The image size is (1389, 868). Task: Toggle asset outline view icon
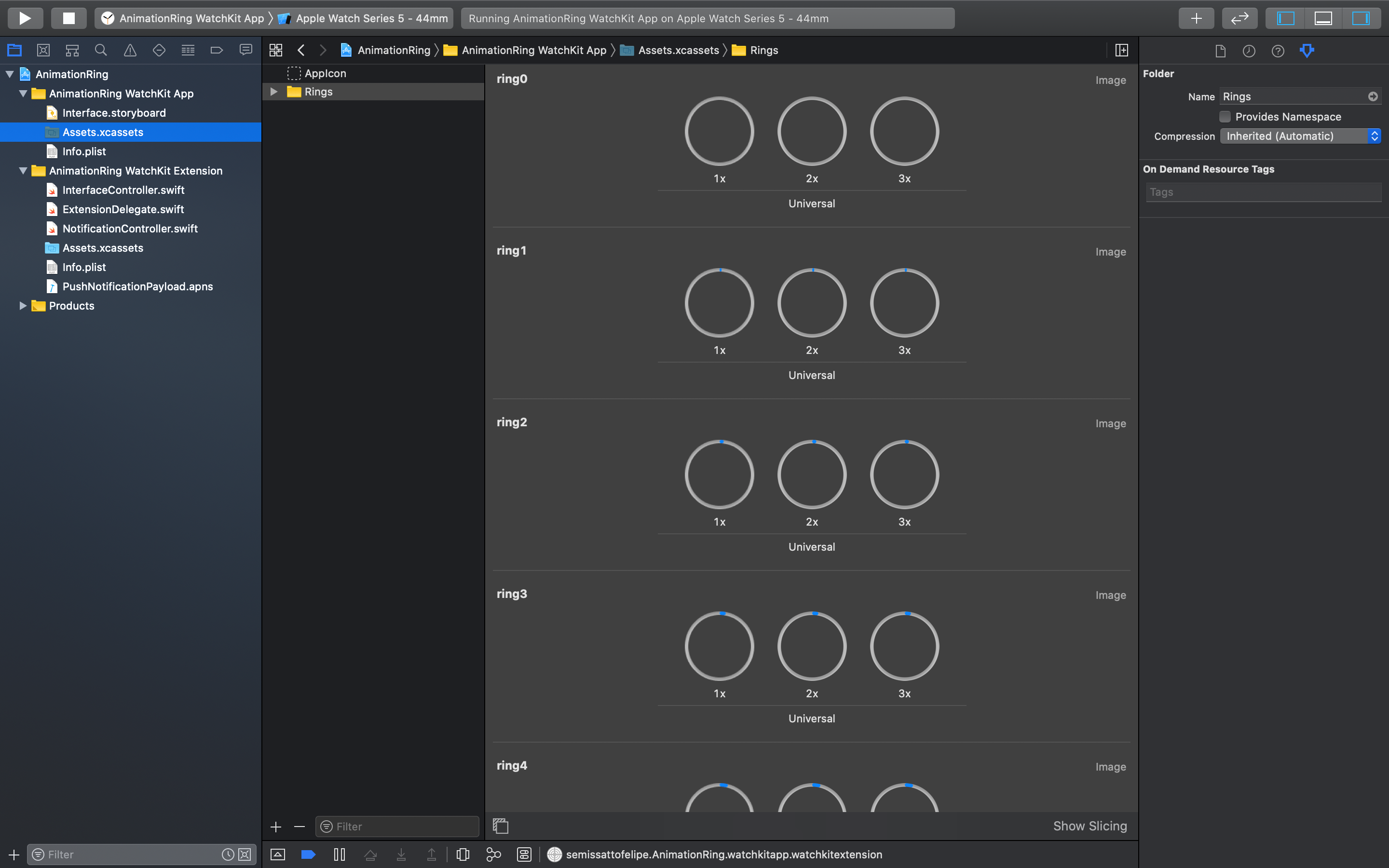tap(501, 826)
